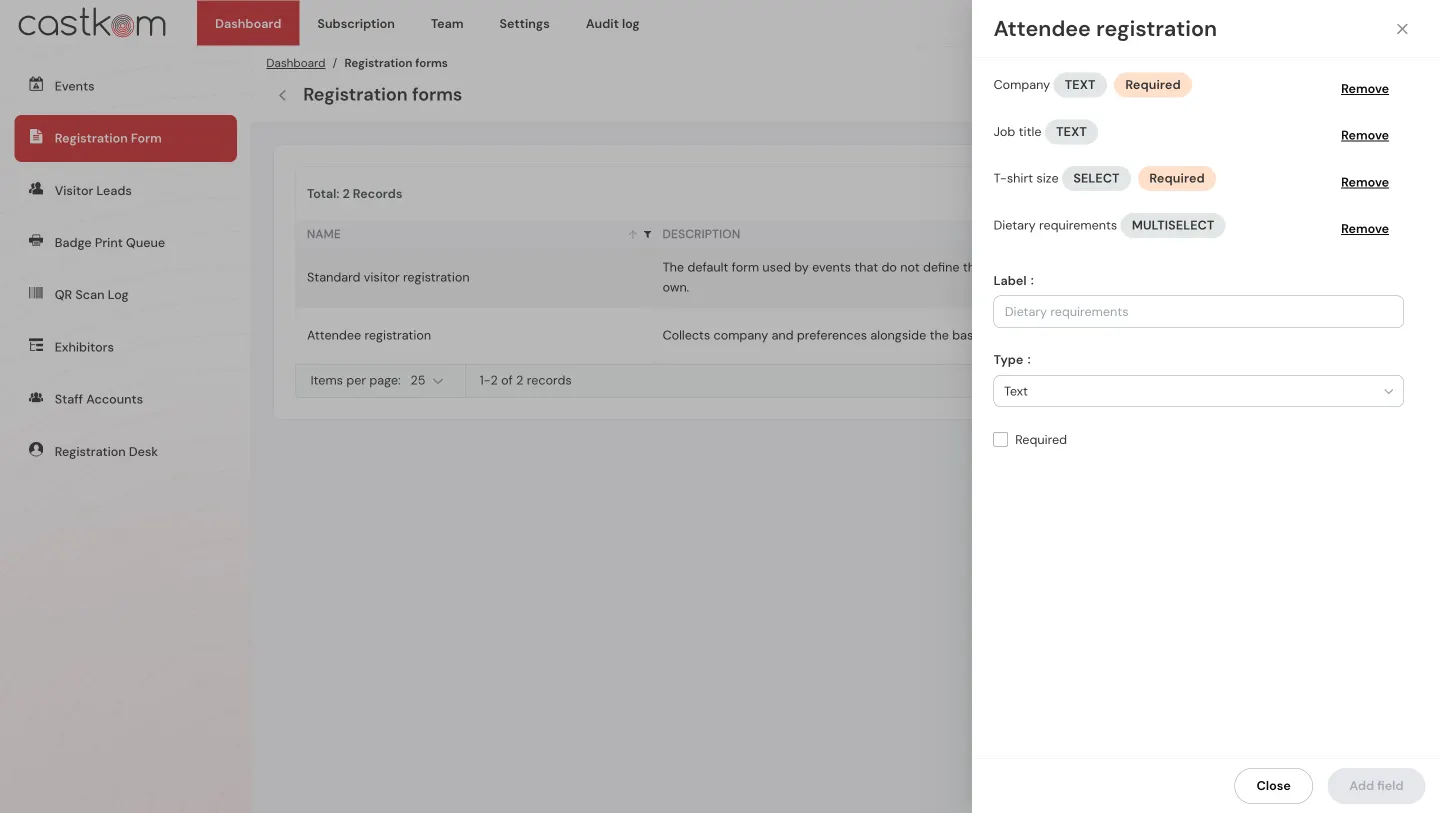
Task: Click the Staff Accounts group icon
Action: coord(36,398)
